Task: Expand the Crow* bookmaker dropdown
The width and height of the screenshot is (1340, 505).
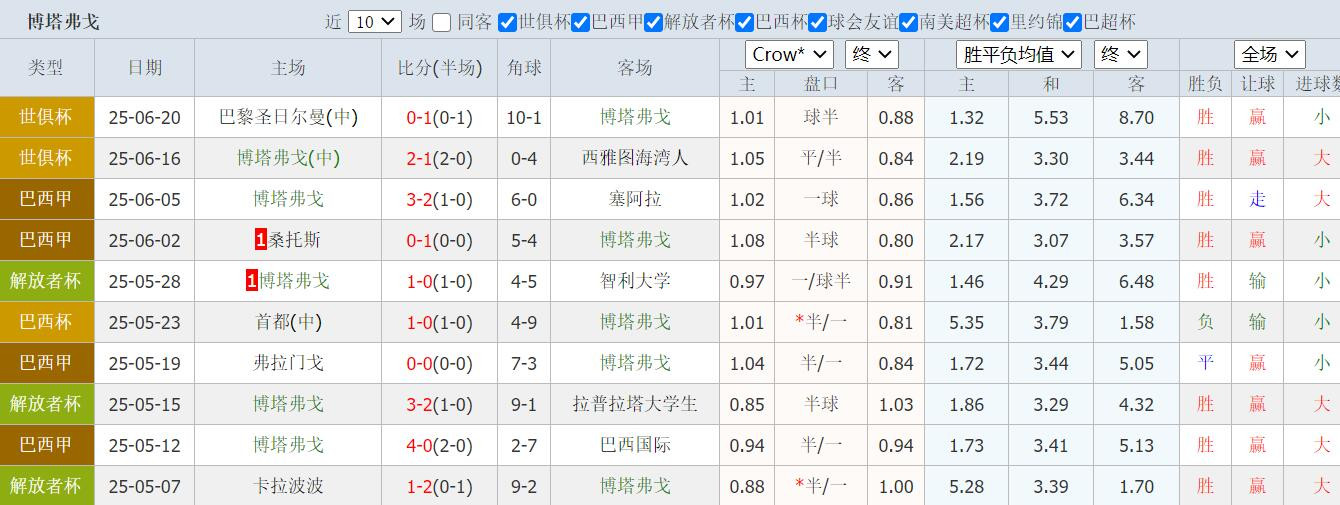Action: (x=789, y=54)
